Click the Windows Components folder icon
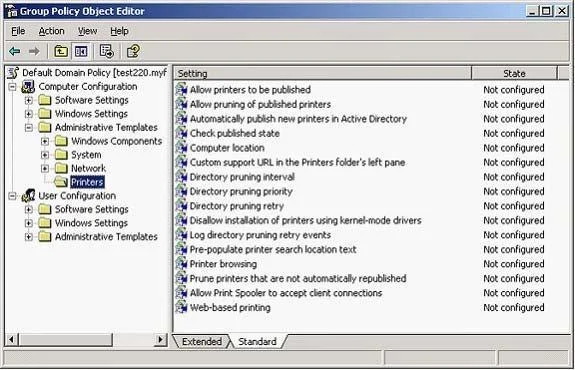The height and width of the screenshot is (370, 575). pyautogui.click(x=61, y=141)
